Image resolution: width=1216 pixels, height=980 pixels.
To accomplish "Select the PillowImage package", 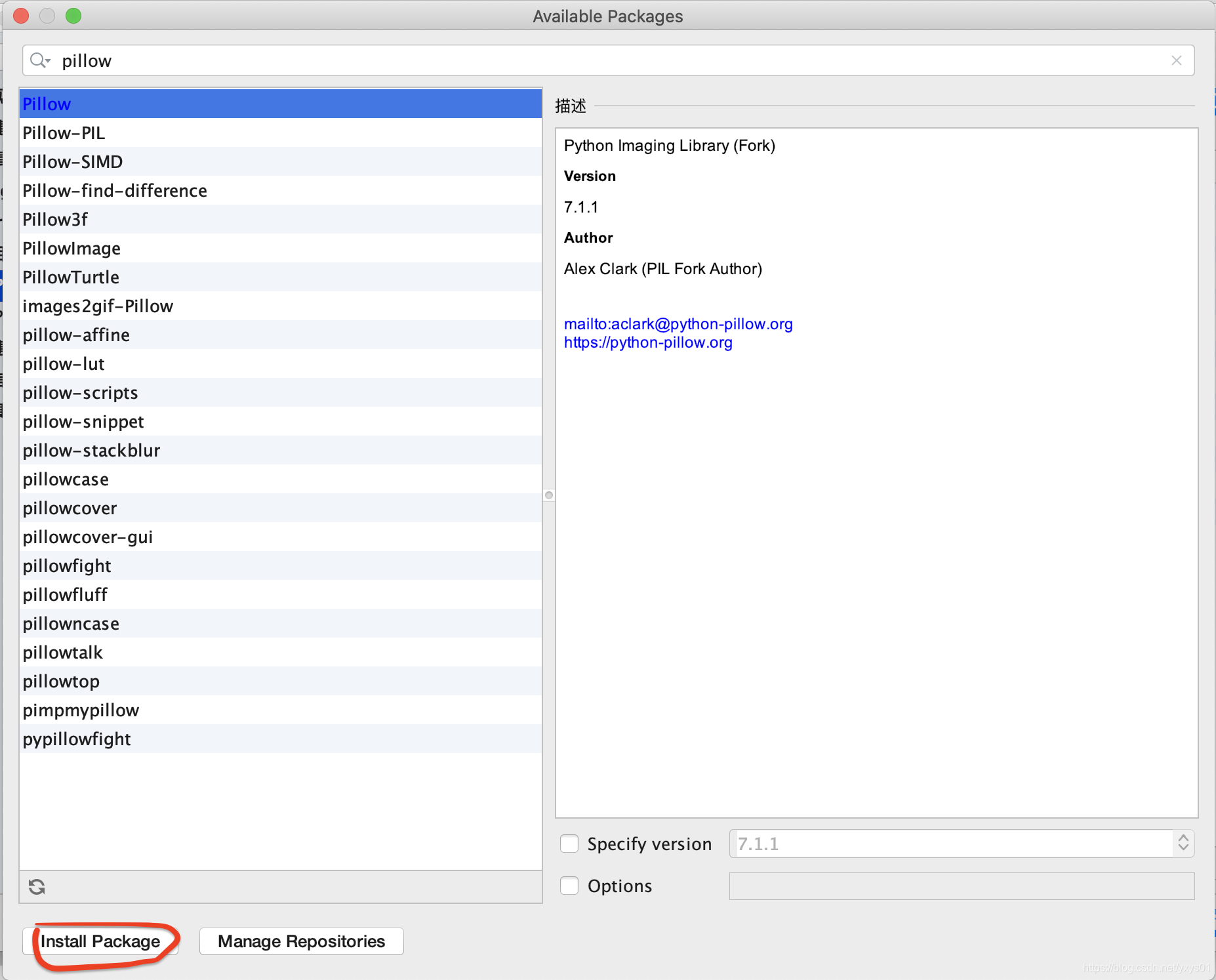I will pyautogui.click(x=281, y=248).
